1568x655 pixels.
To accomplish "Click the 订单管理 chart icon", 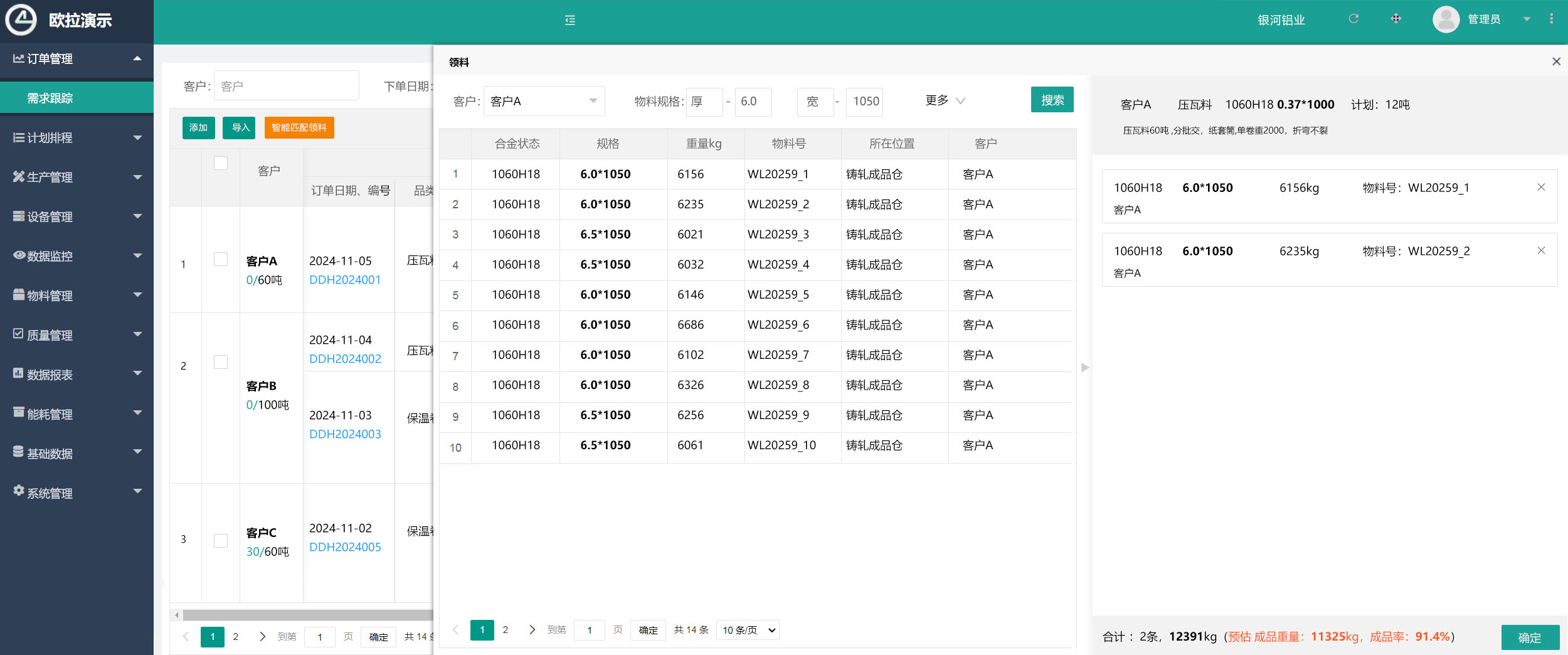I will pyautogui.click(x=19, y=58).
